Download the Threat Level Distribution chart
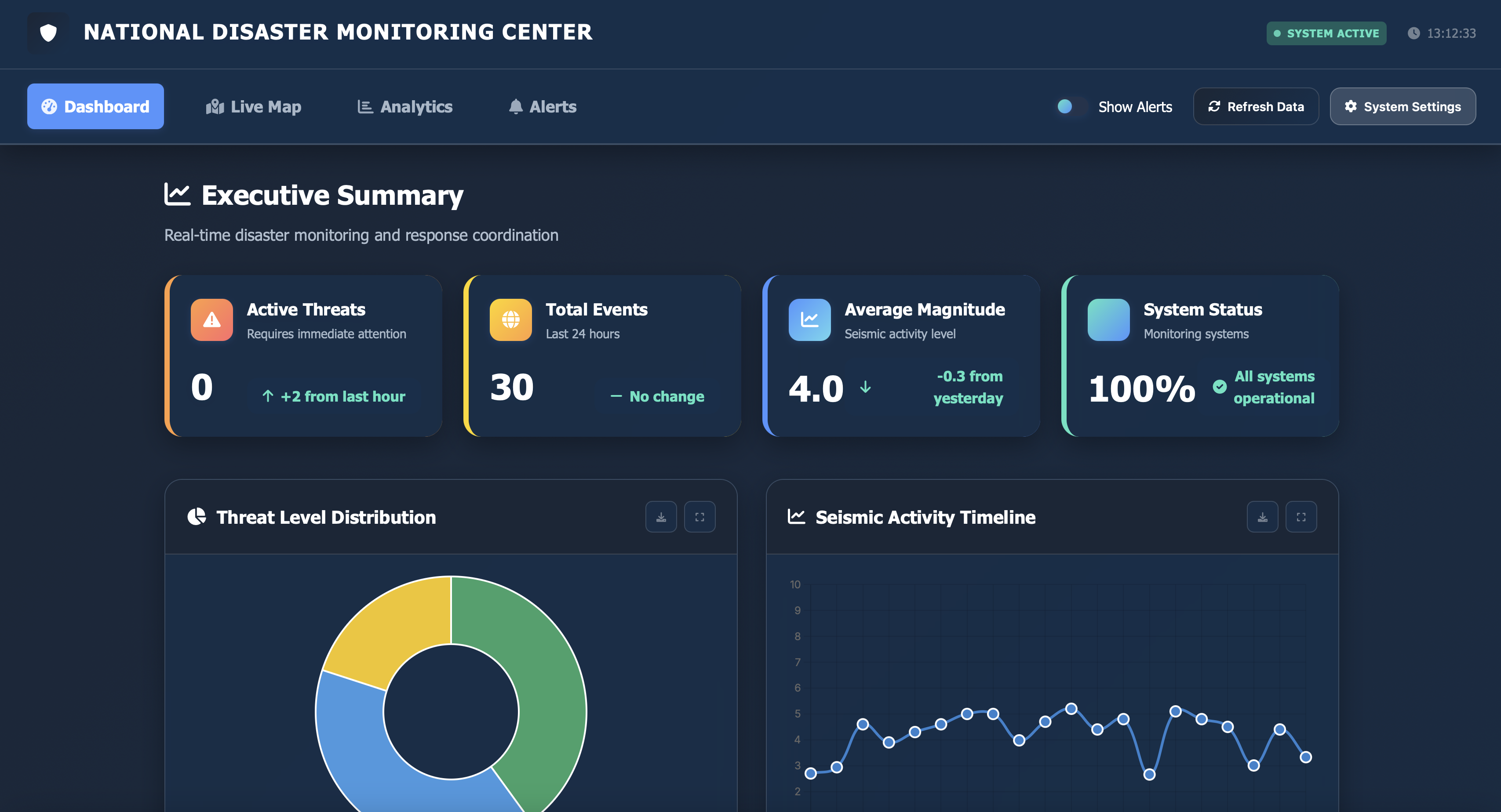The height and width of the screenshot is (812, 1501). coord(661,517)
